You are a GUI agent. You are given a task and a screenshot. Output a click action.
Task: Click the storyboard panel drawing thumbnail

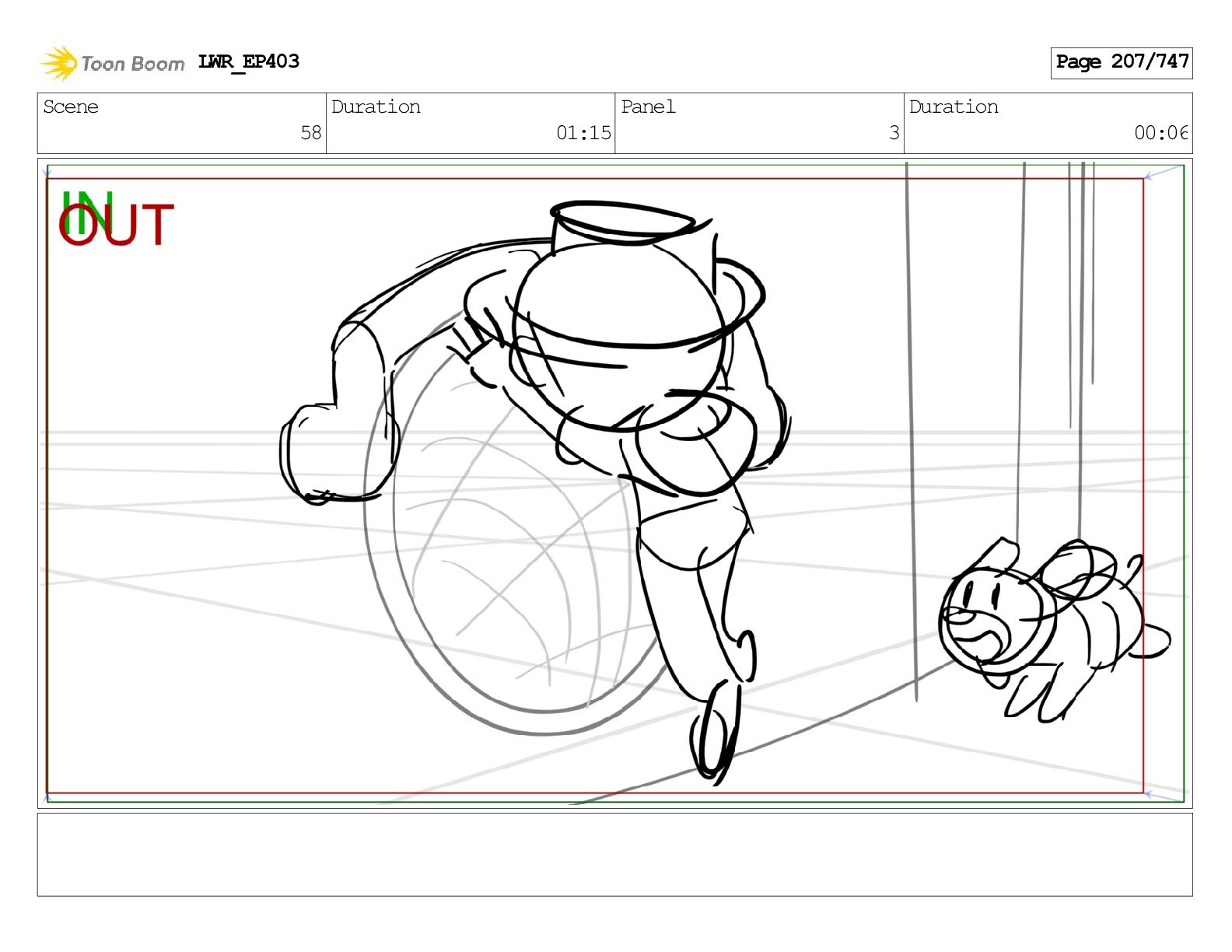(x=614, y=483)
